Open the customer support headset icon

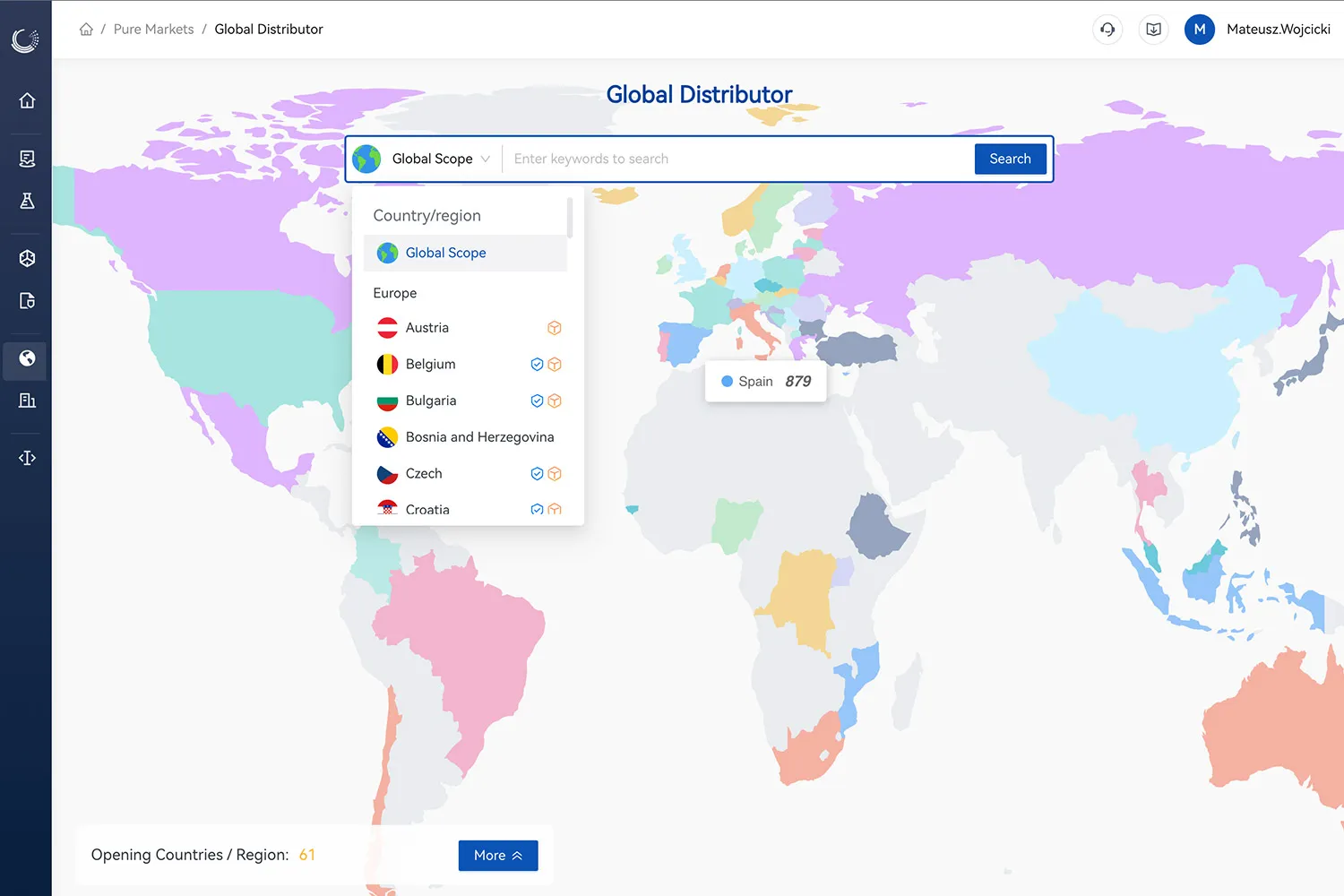(x=1107, y=29)
